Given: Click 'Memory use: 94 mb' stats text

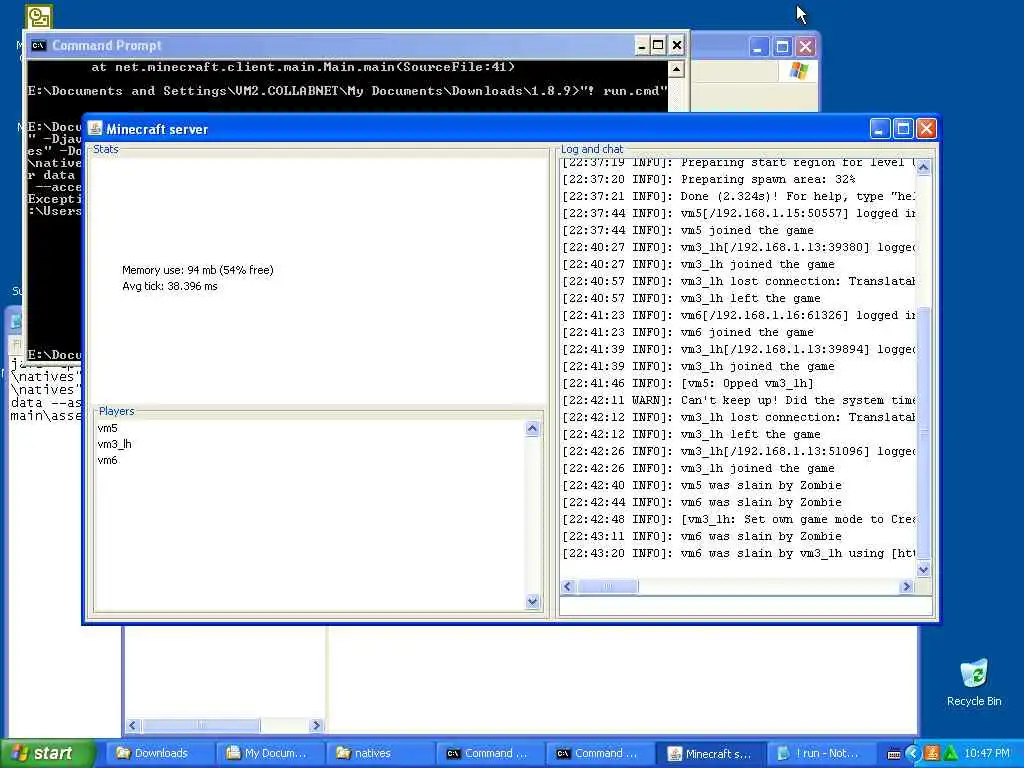Looking at the screenshot, I should coord(197,270).
